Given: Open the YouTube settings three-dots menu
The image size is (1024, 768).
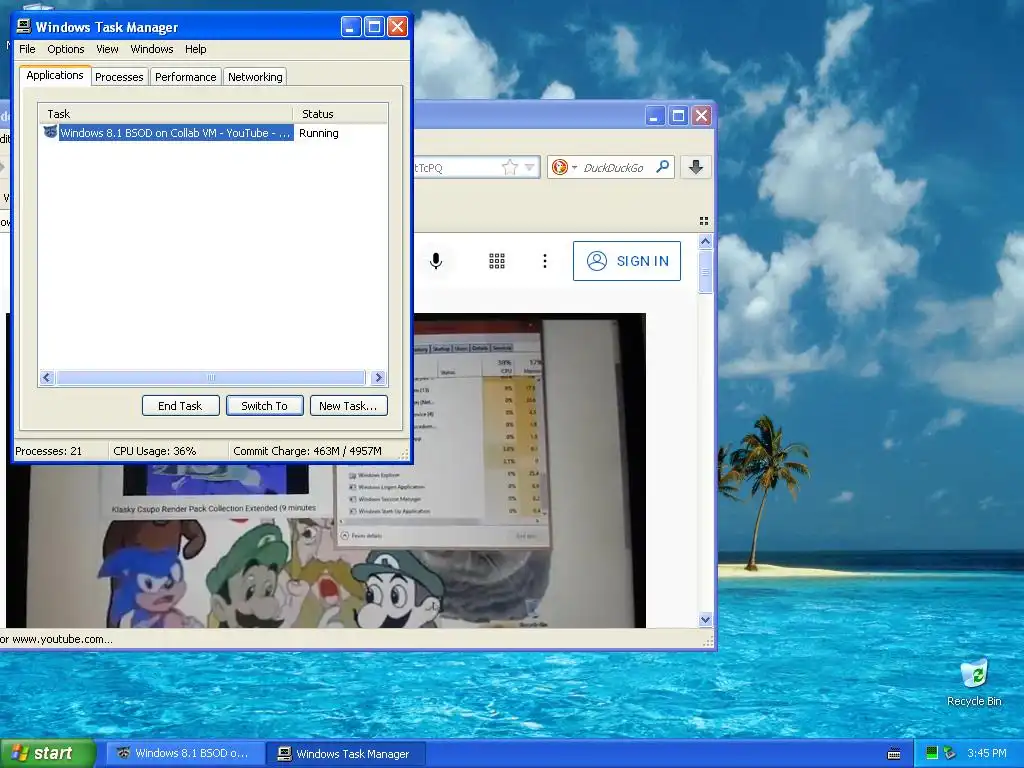Looking at the screenshot, I should point(545,261).
